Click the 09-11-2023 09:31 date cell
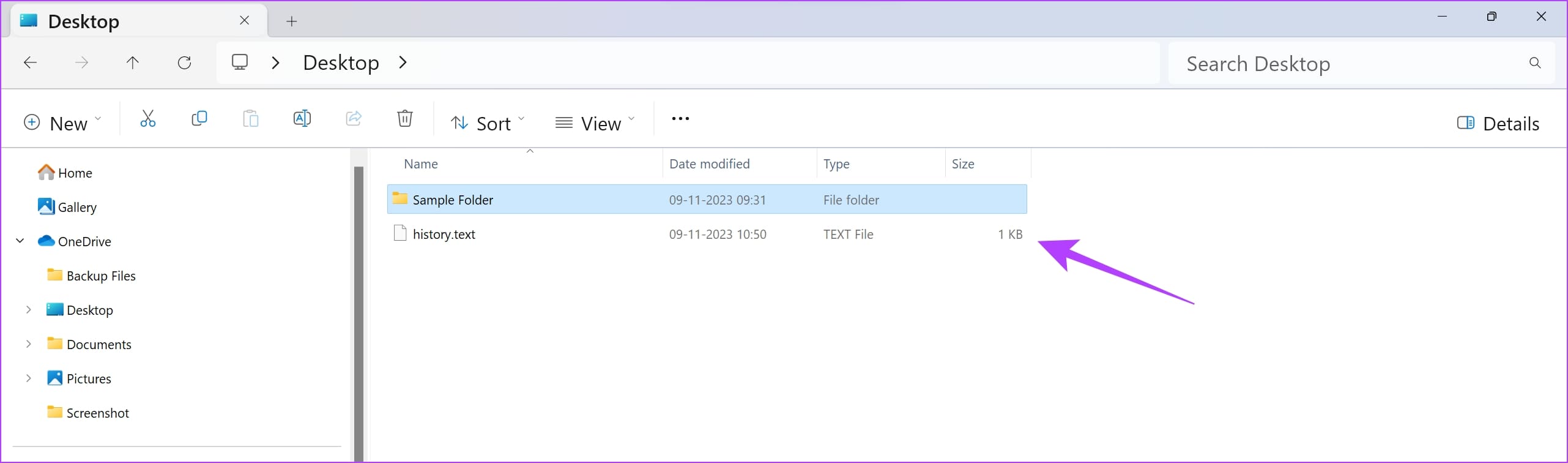The width and height of the screenshot is (1568, 463). (718, 200)
